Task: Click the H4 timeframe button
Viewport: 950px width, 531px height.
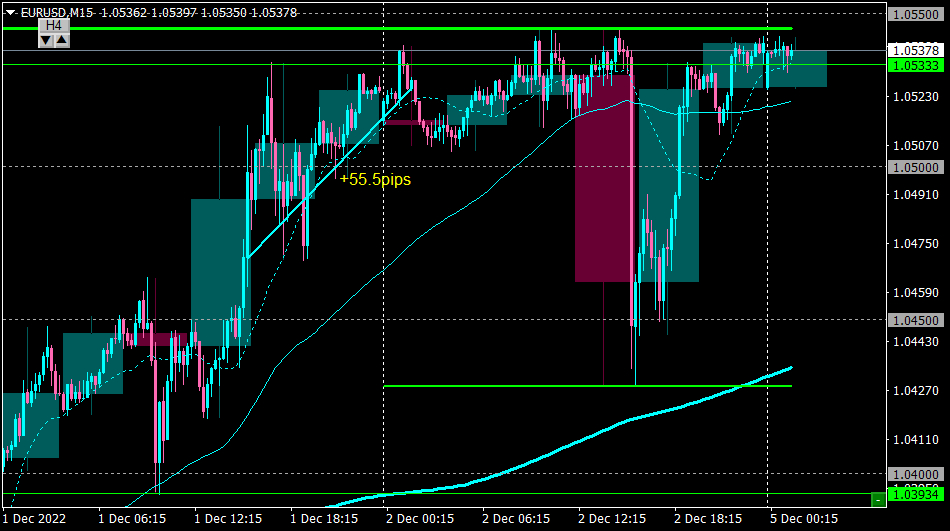Action: pos(54,25)
